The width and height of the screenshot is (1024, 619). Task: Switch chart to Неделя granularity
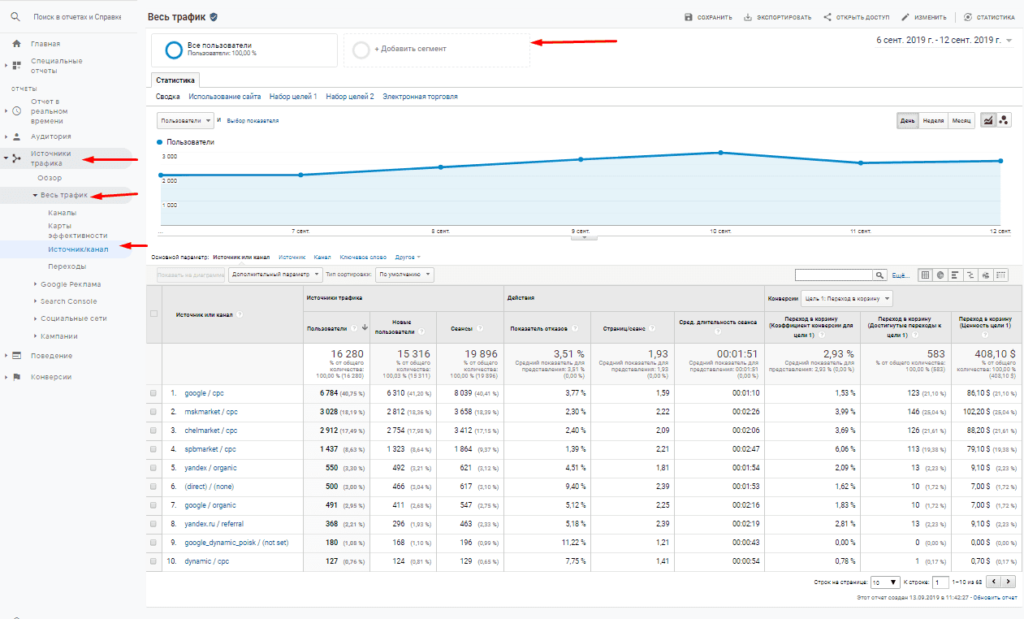click(x=933, y=121)
